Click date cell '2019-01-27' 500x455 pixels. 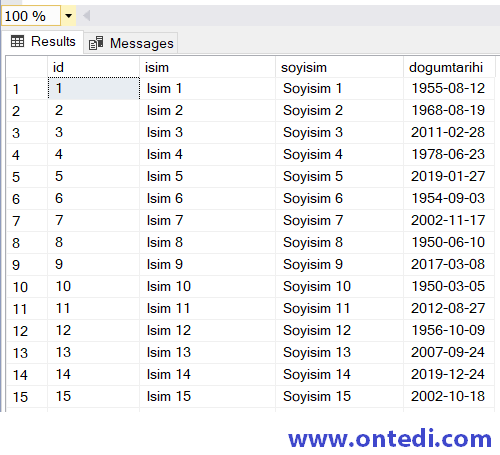click(449, 177)
